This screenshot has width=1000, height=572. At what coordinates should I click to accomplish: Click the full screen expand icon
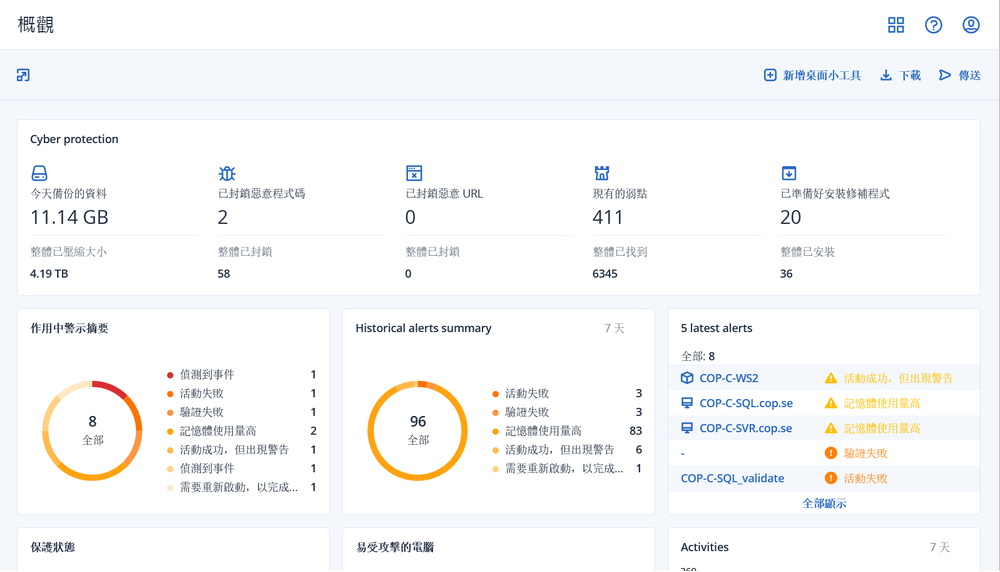[23, 75]
